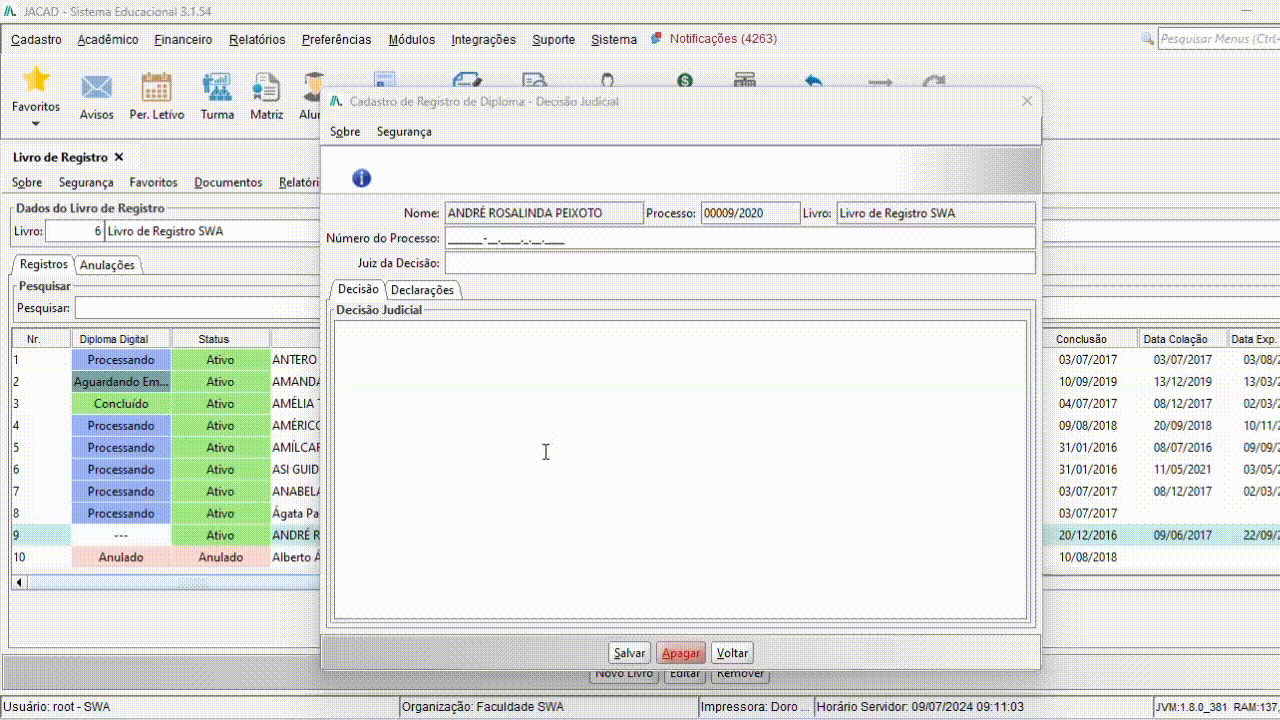The height and width of the screenshot is (720, 1280).
Task: Click Notificações (4263) label
Action: click(x=723, y=39)
